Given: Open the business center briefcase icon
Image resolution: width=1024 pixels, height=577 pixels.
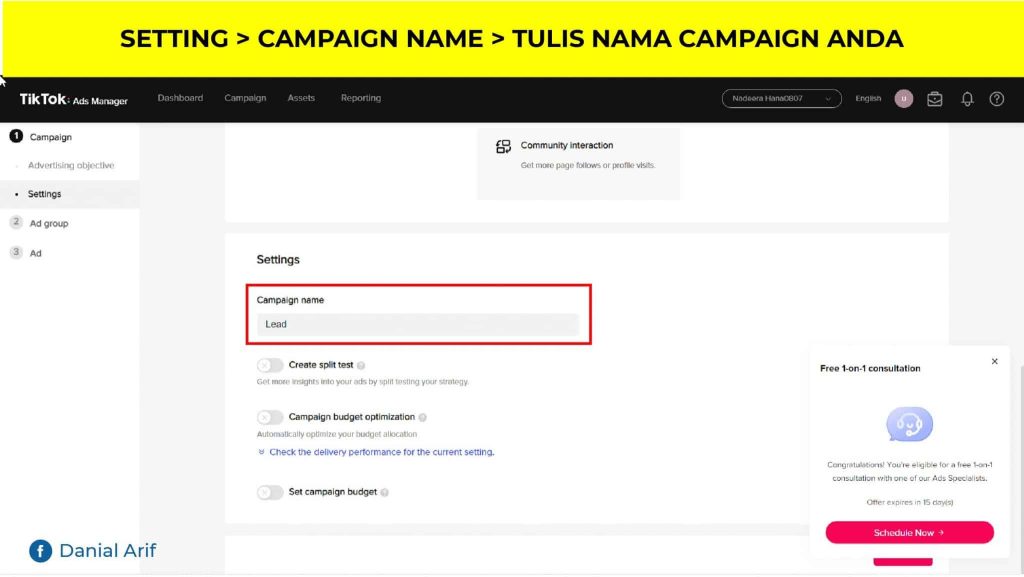Looking at the screenshot, I should [935, 99].
